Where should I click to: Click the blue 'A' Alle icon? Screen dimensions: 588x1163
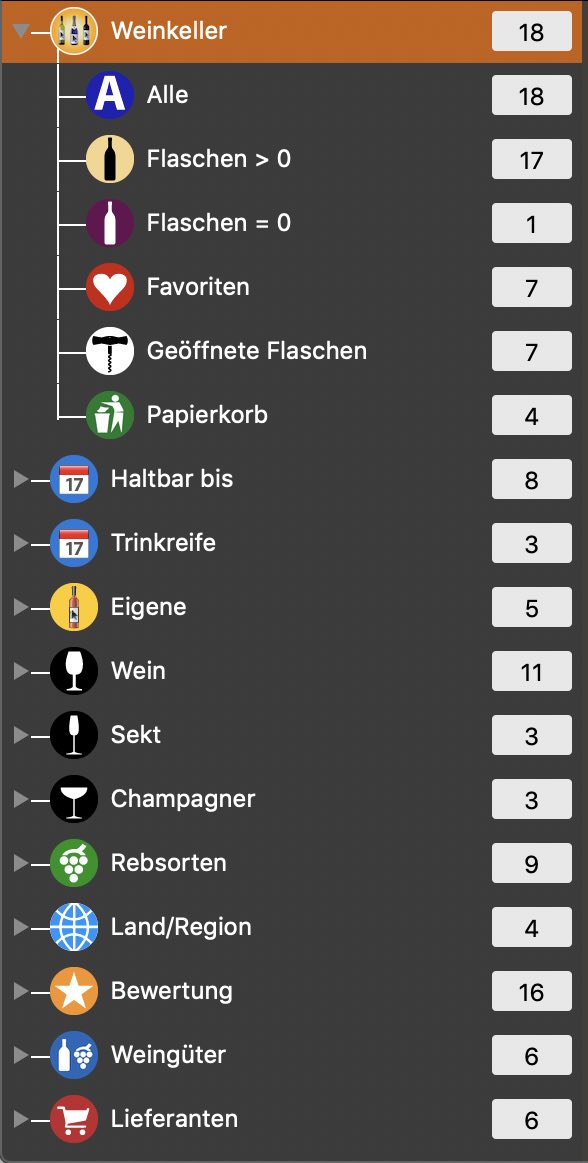(110, 95)
